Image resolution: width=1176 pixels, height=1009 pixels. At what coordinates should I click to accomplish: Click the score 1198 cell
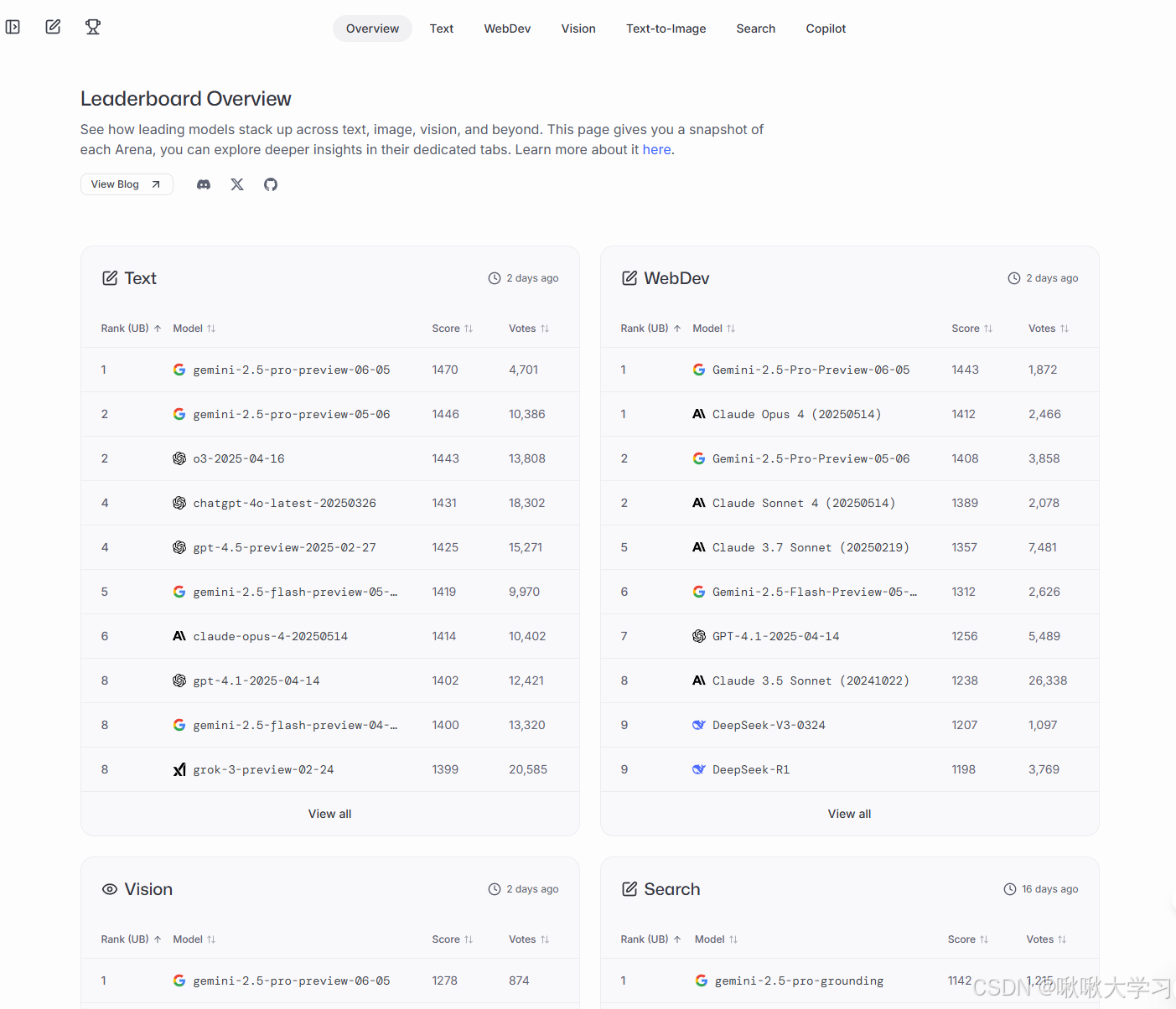964,769
